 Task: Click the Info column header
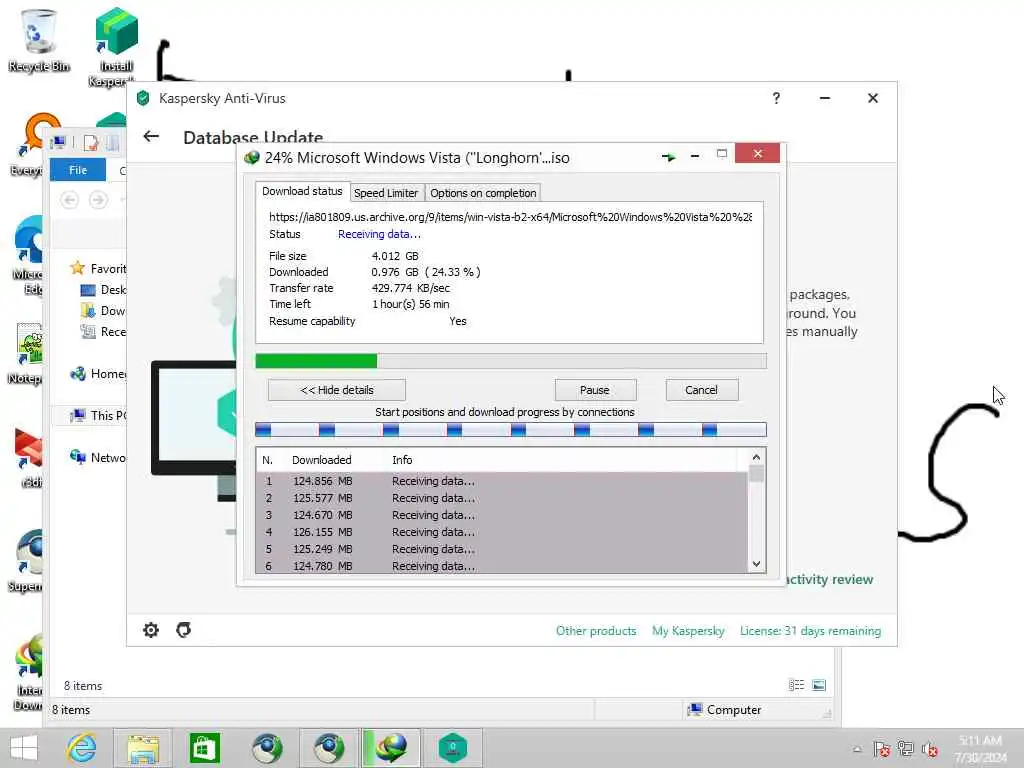tap(402, 460)
